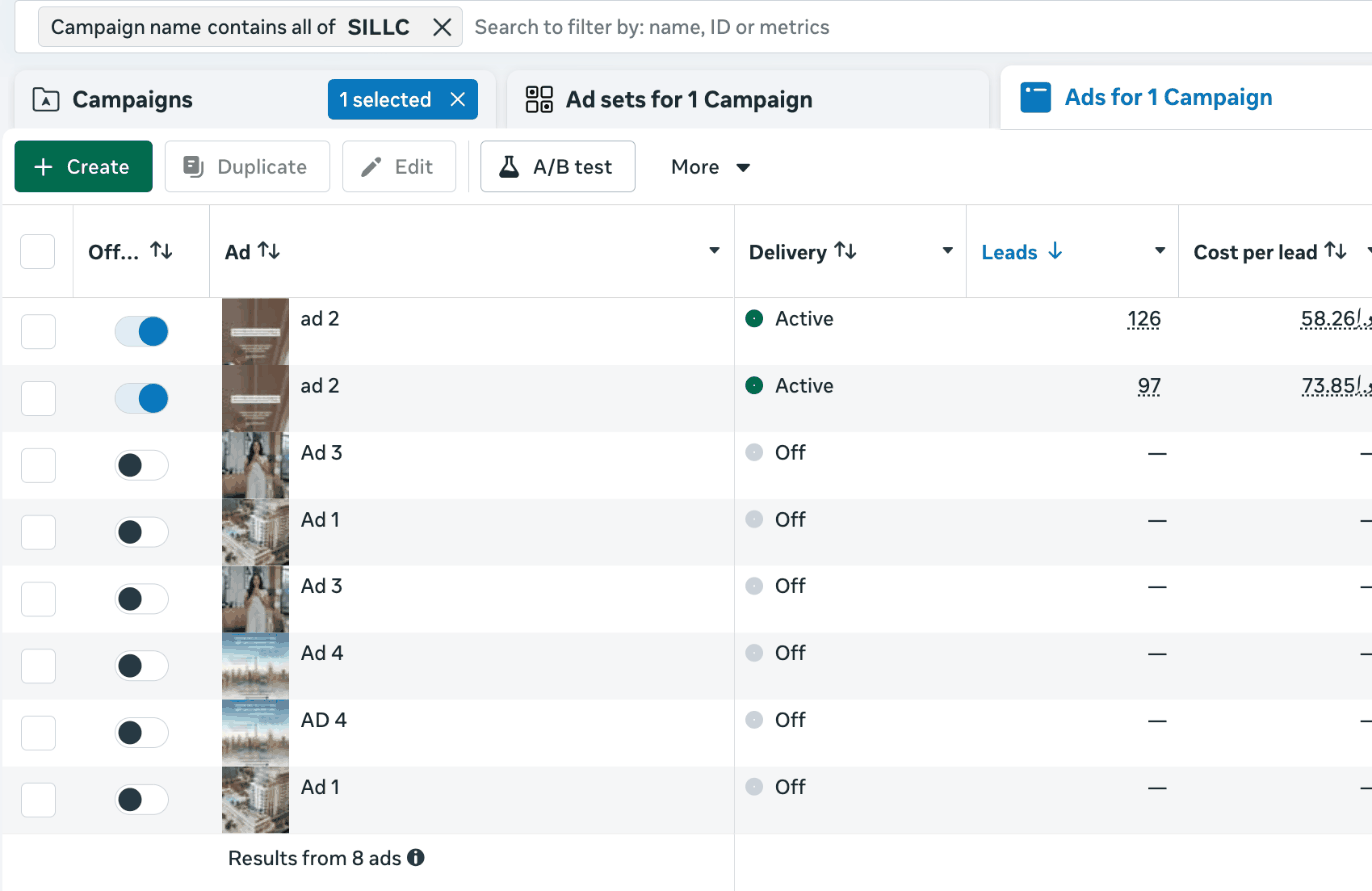Click the Edit pencil button
Viewport: 1372px width, 891px height.
point(399,166)
